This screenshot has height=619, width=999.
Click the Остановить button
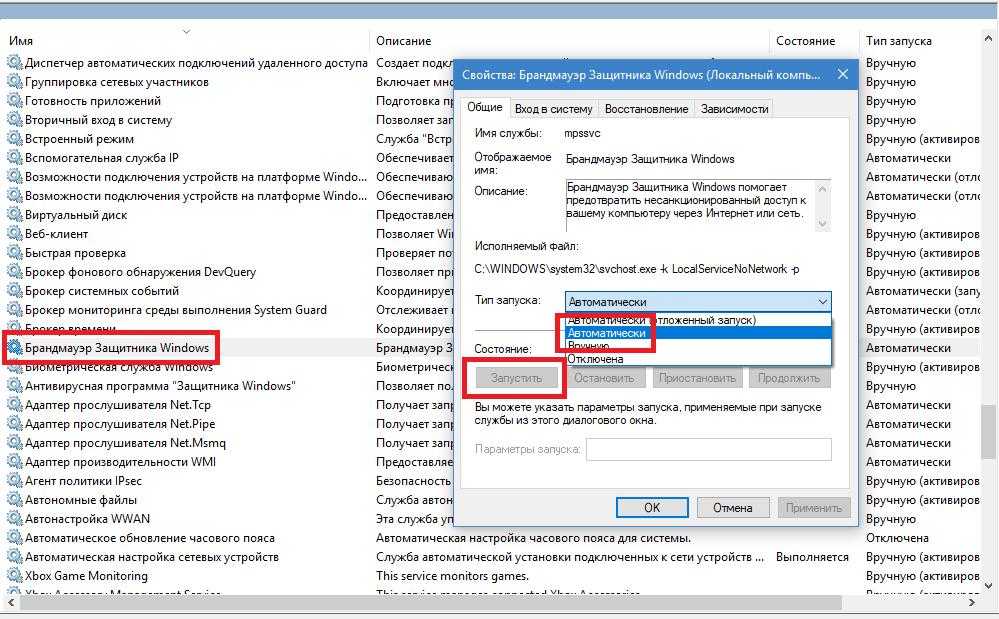tap(604, 378)
